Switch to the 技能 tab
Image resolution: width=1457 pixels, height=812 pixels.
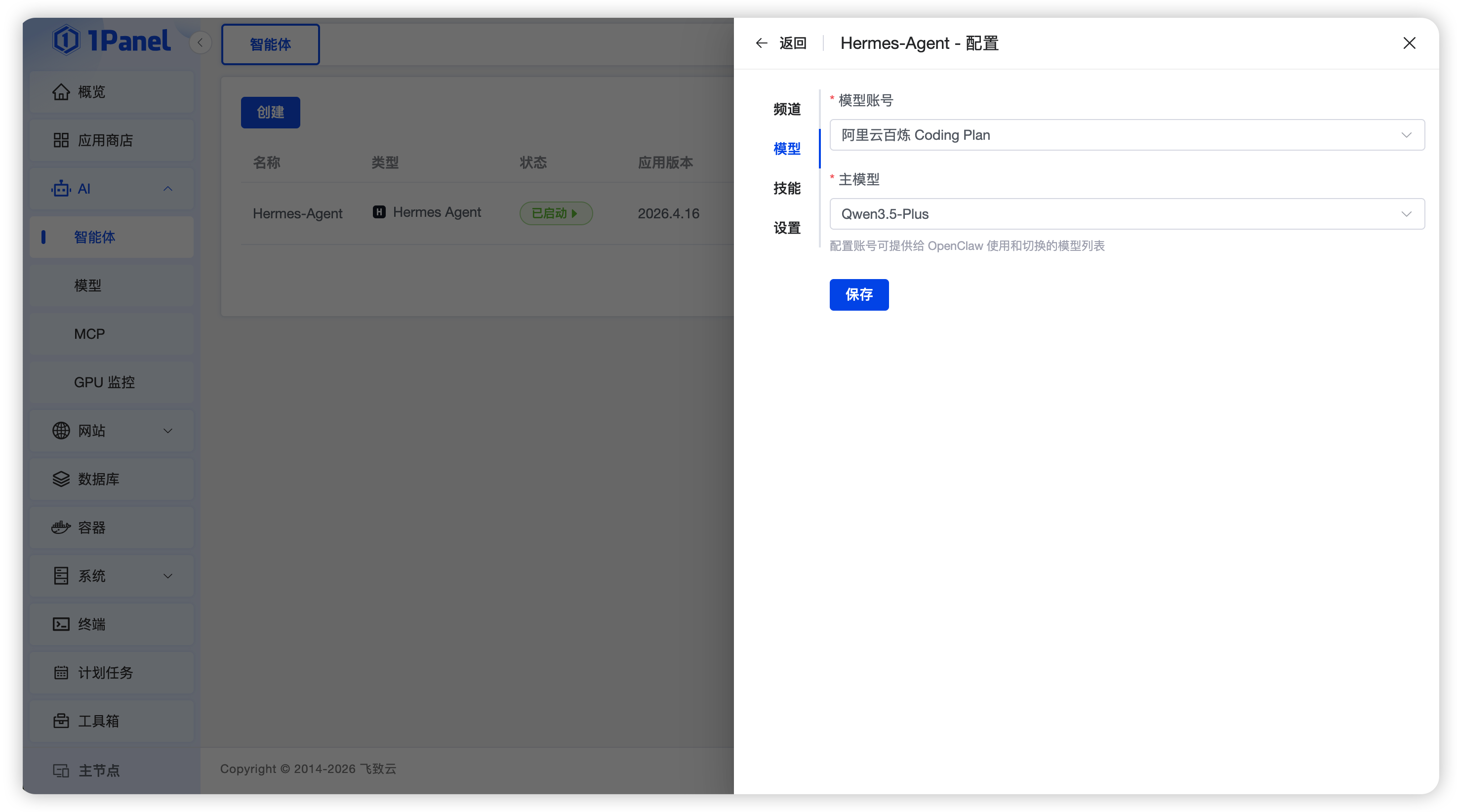click(x=787, y=188)
